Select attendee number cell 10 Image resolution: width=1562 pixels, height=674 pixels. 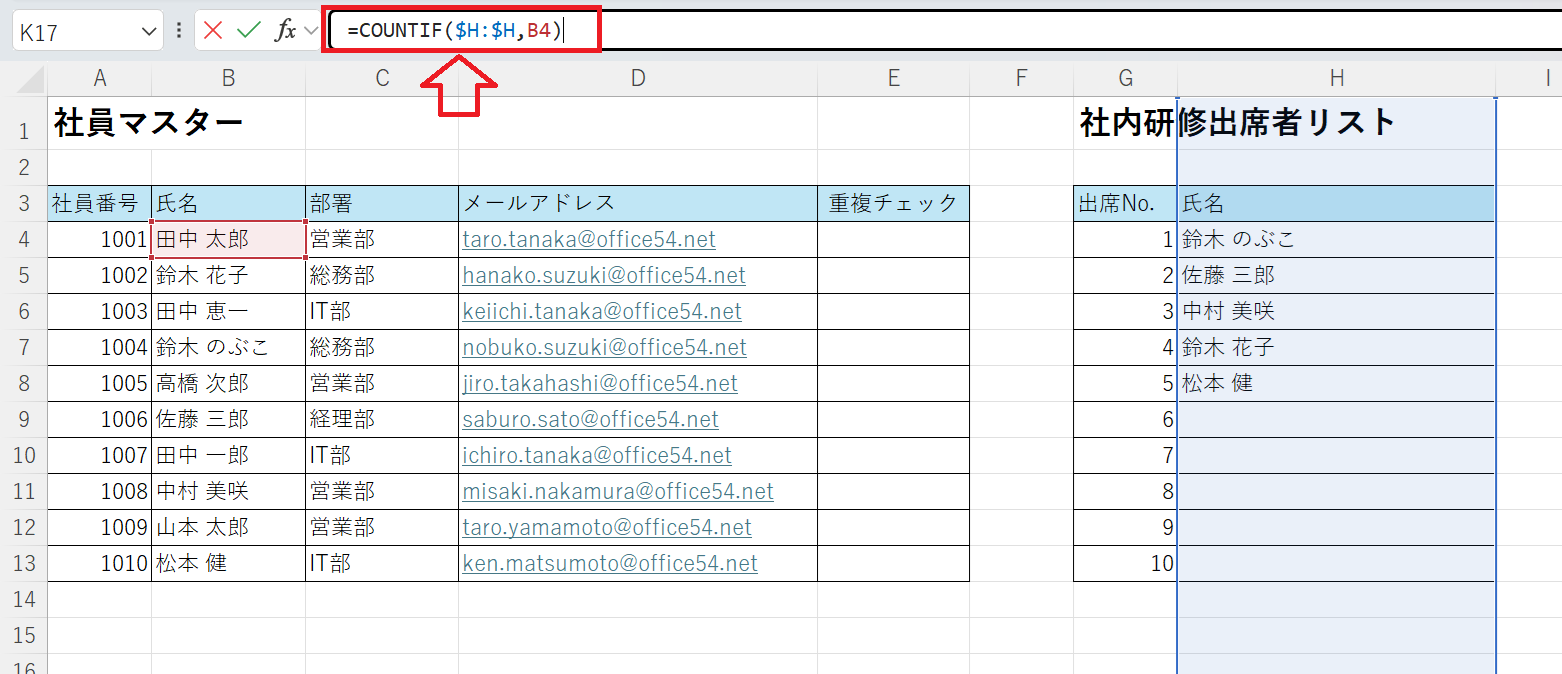(x=1126, y=563)
